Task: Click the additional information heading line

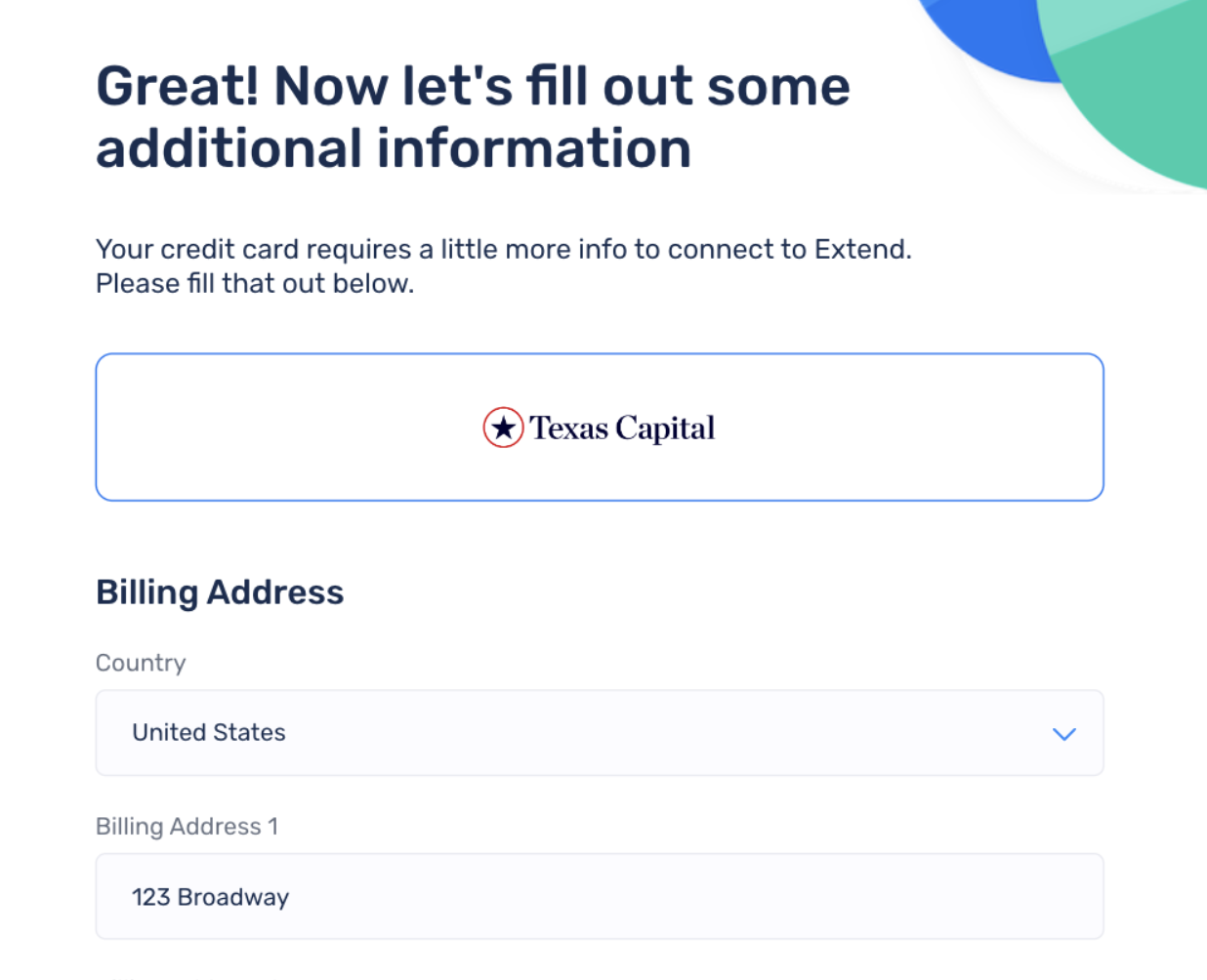Action: (x=394, y=147)
